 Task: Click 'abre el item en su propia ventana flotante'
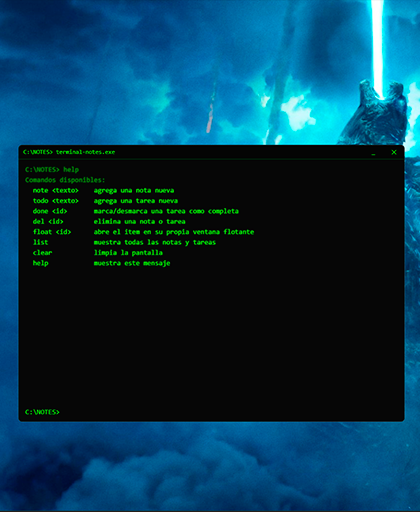coord(174,232)
